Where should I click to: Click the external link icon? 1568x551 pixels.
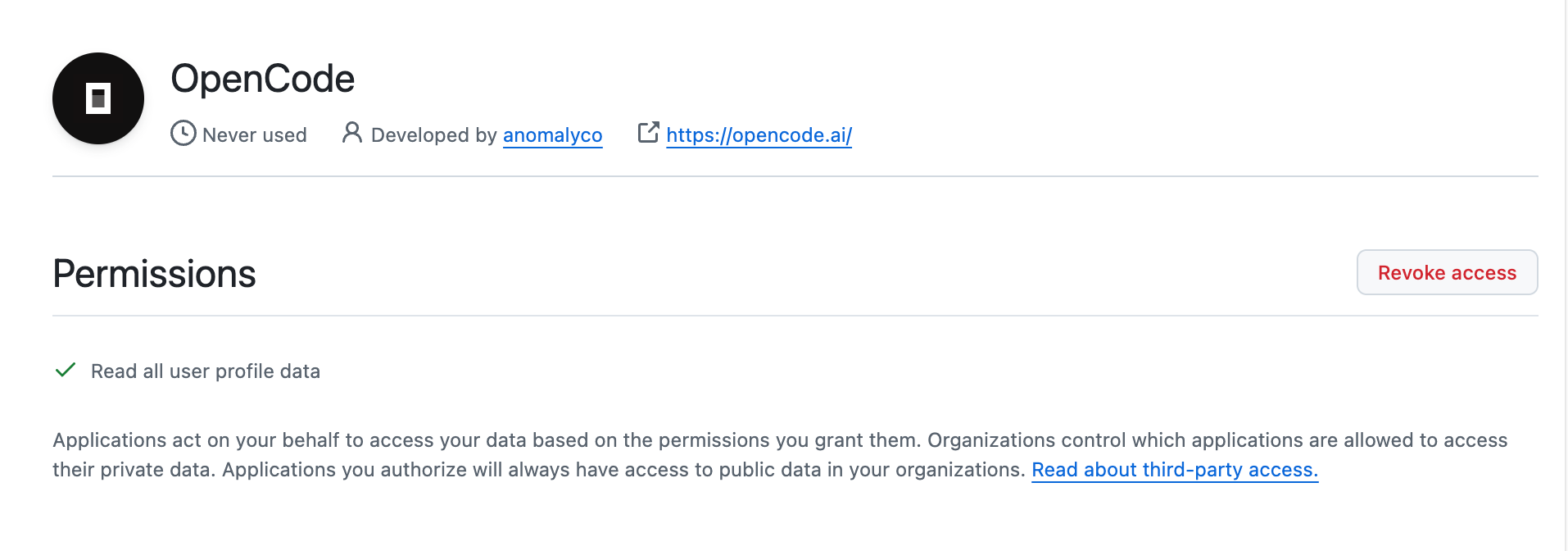click(648, 132)
